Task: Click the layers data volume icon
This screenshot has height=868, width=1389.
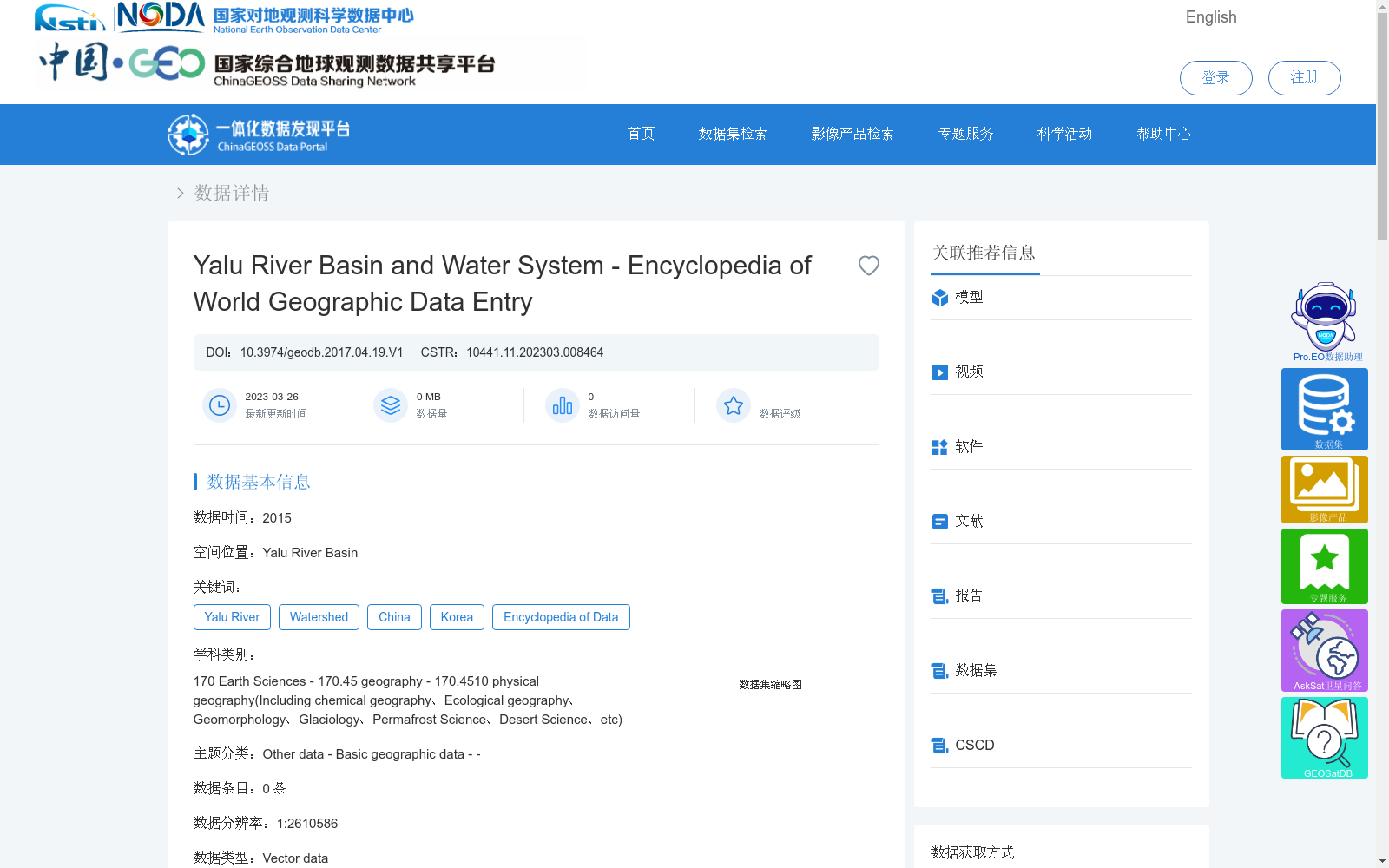Action: 391,405
